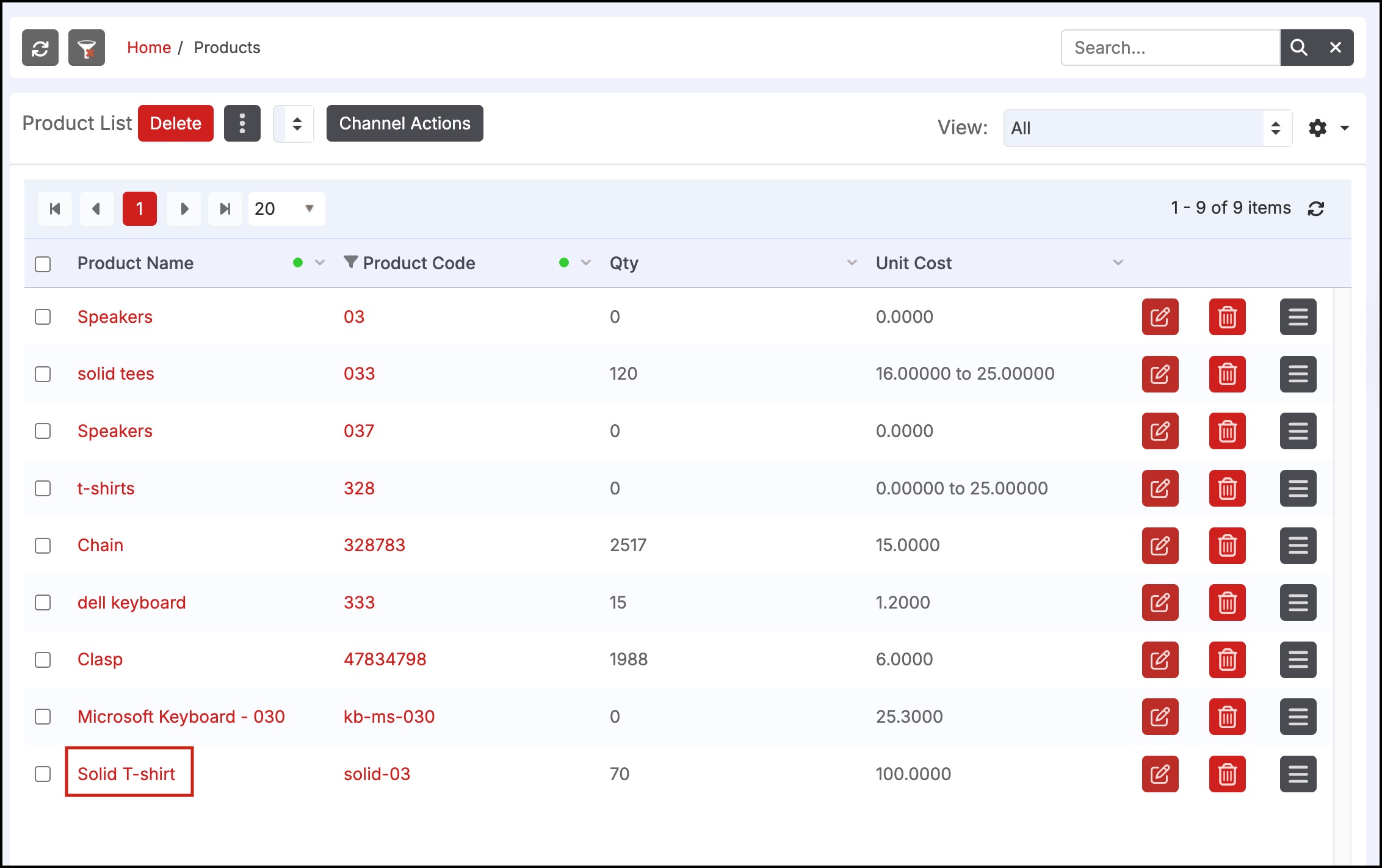The width and height of the screenshot is (1382, 868).
Task: Check the Speakers code 03 row checkbox
Action: [x=43, y=317]
